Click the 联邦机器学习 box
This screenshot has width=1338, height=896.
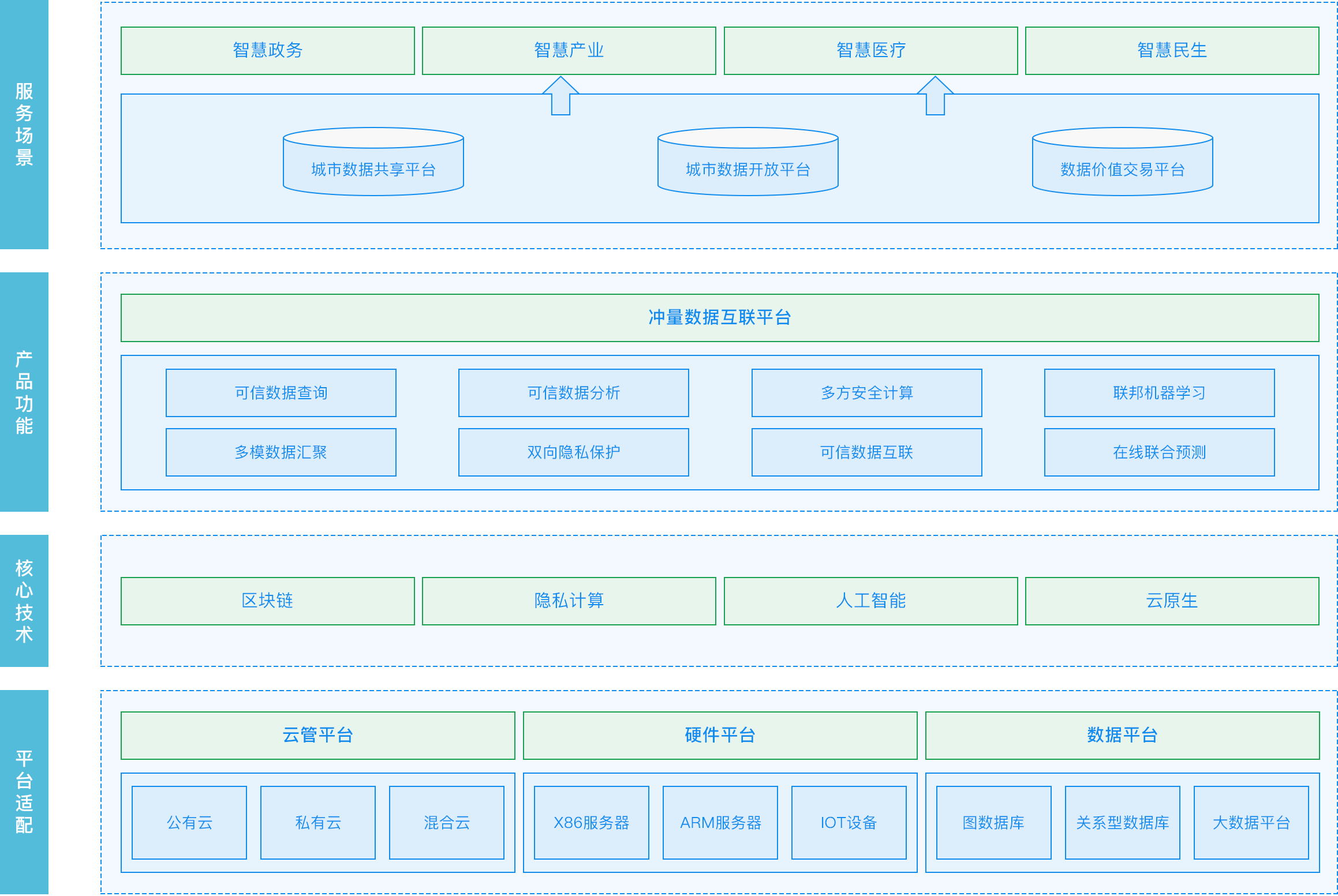[1159, 393]
